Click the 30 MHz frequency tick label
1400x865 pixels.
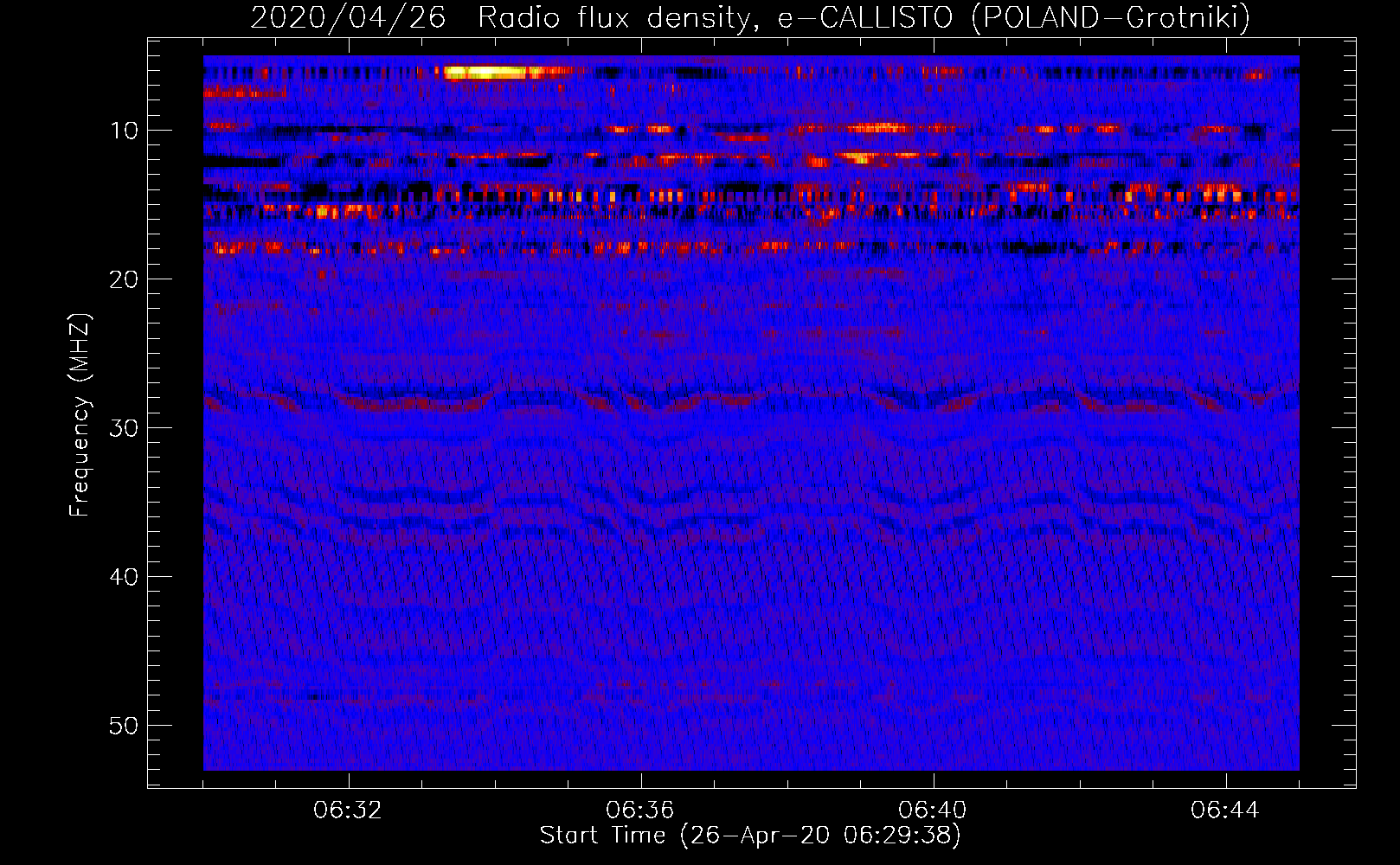tap(125, 428)
